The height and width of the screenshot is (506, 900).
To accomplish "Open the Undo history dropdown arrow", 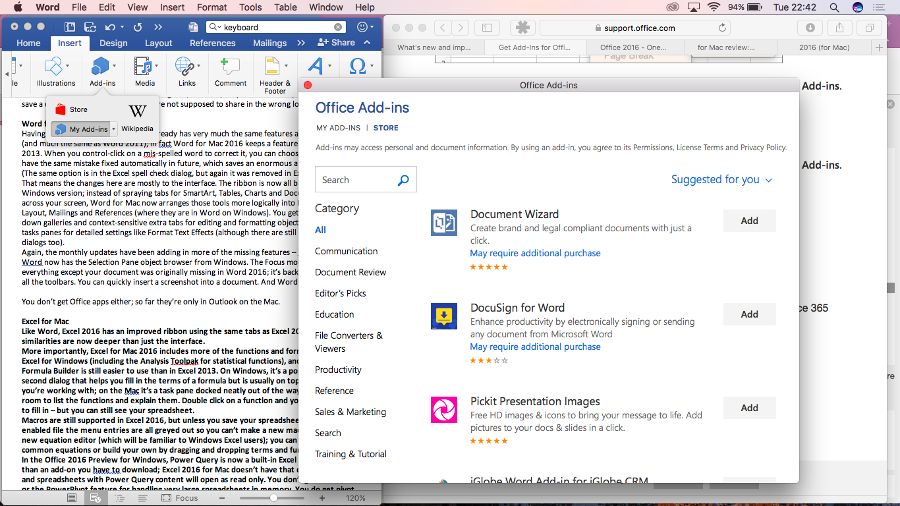I will pyautogui.click(x=122, y=27).
